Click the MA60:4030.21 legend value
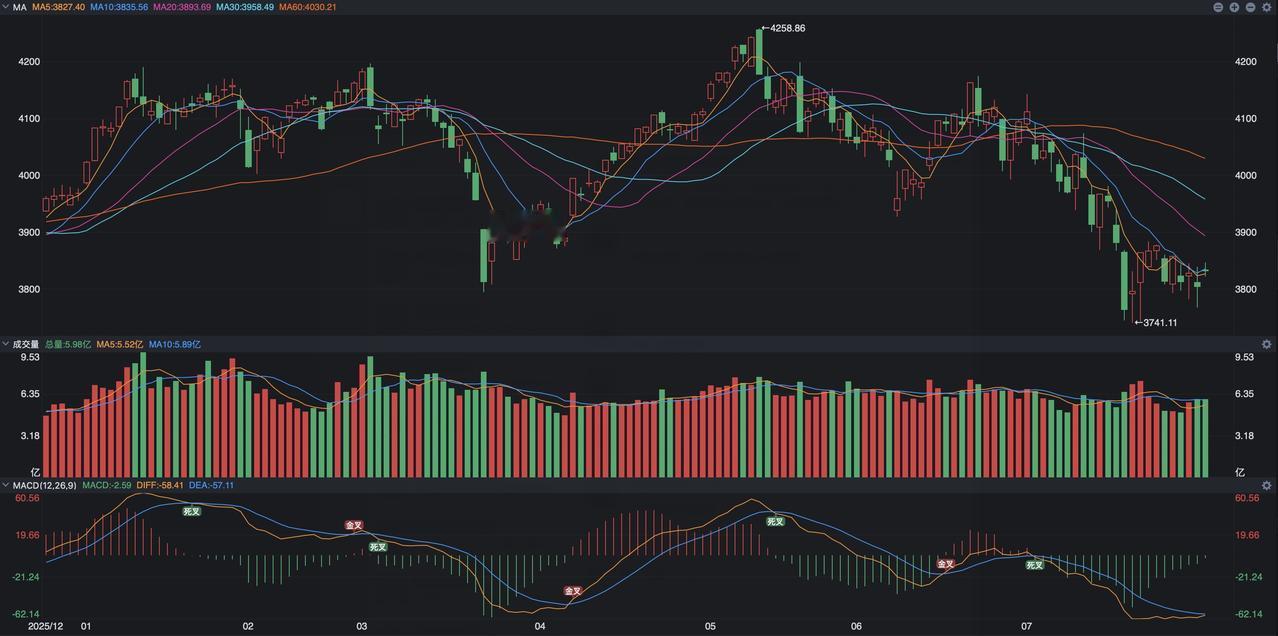Image resolution: width=1278 pixels, height=636 pixels. [x=308, y=7]
